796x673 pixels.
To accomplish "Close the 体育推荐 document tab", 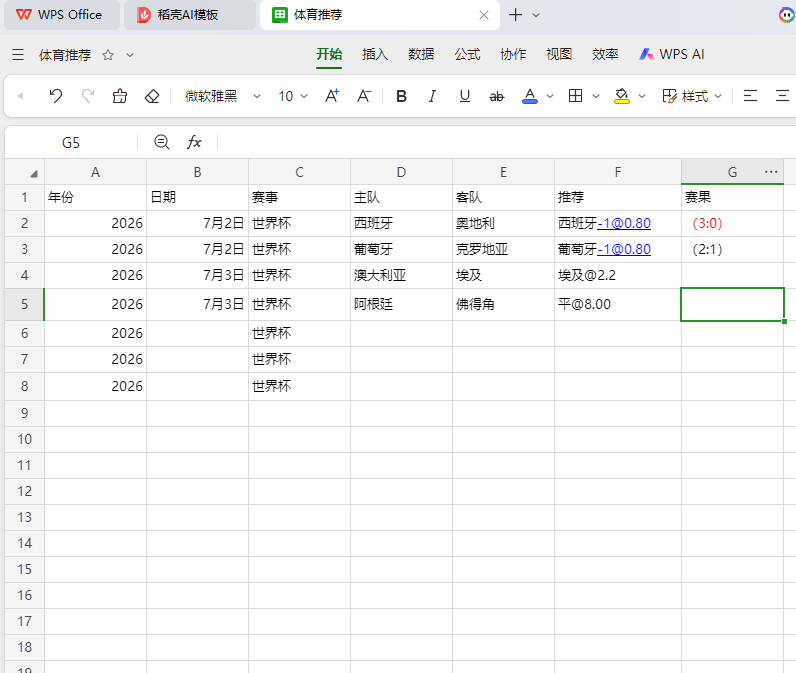I will pyautogui.click(x=484, y=15).
